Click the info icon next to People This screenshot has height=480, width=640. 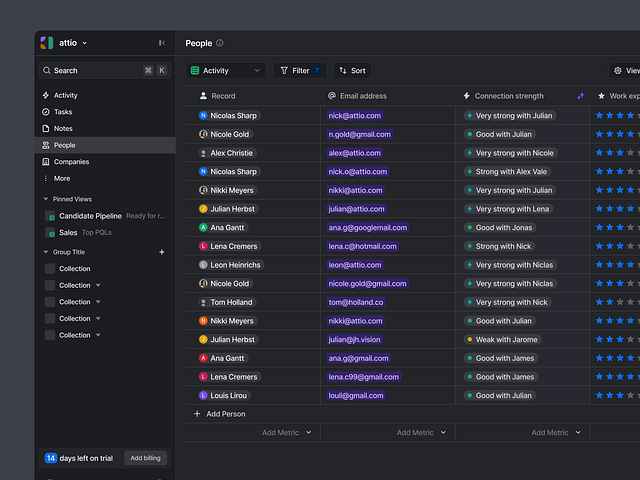[220, 43]
